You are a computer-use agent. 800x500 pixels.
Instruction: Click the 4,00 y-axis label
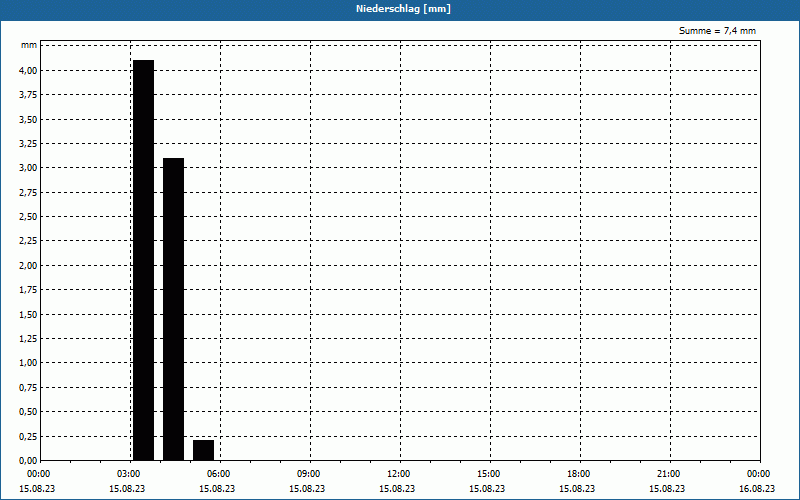pyautogui.click(x=28, y=70)
